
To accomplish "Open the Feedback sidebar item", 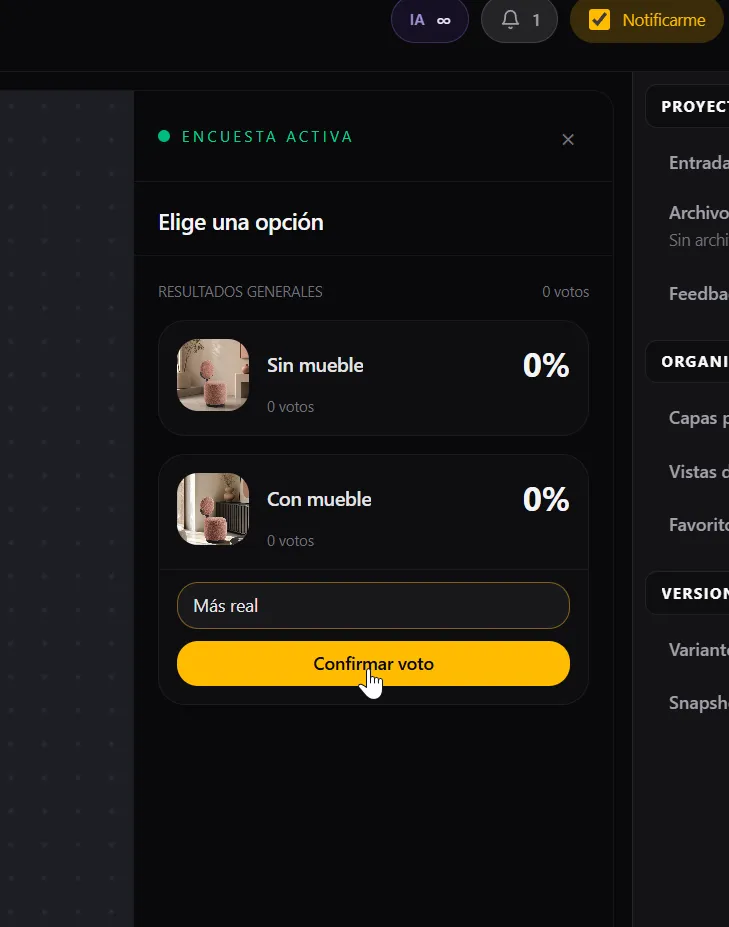I will tap(698, 294).
